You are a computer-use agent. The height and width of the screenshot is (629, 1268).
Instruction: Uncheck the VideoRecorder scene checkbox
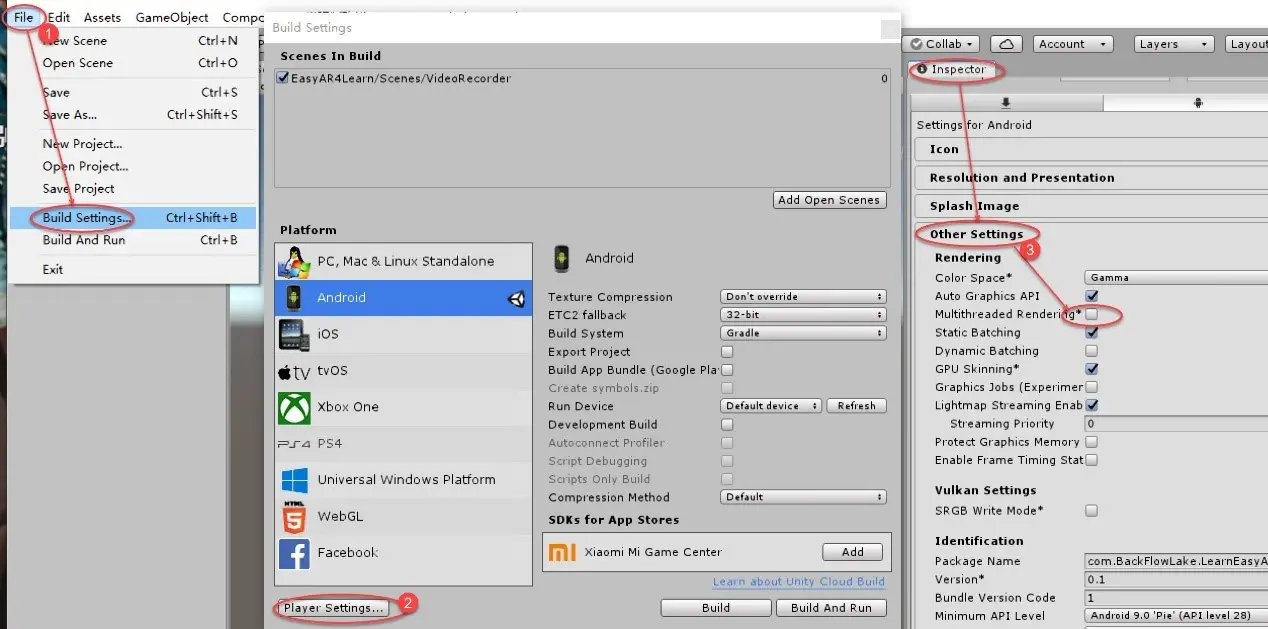(283, 78)
